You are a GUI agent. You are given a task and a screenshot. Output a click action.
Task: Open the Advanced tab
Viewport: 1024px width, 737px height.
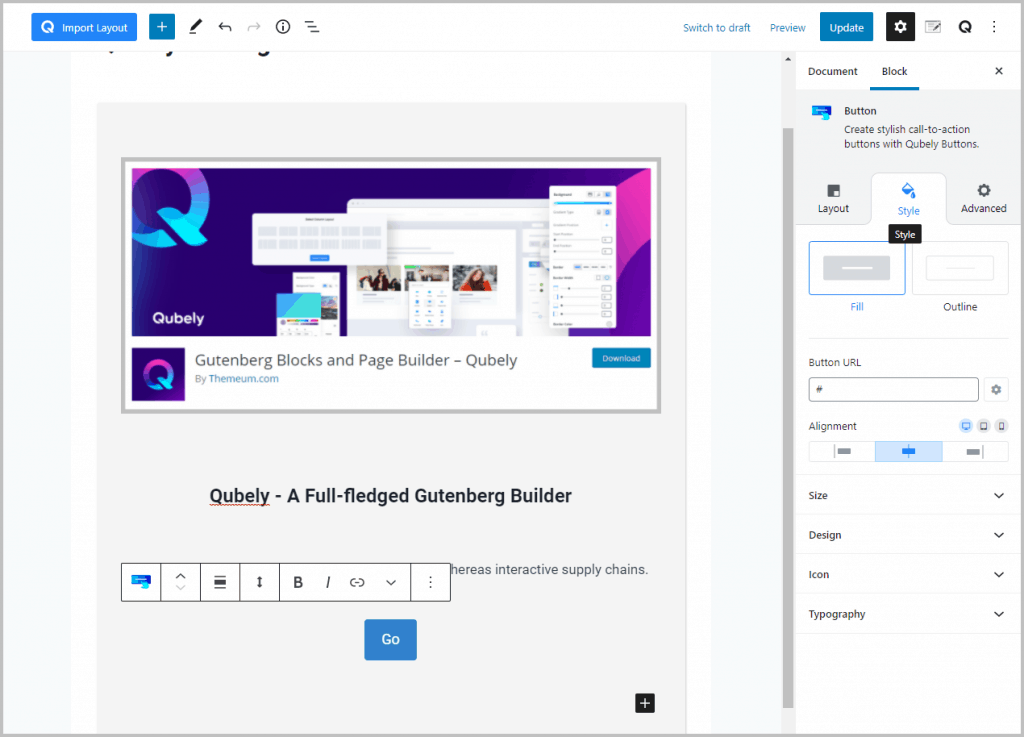click(984, 199)
